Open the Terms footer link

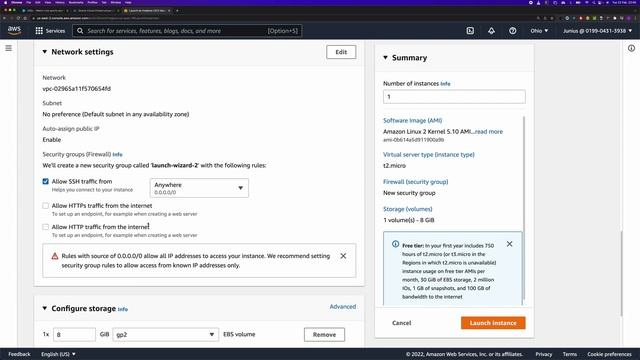[x=570, y=354]
